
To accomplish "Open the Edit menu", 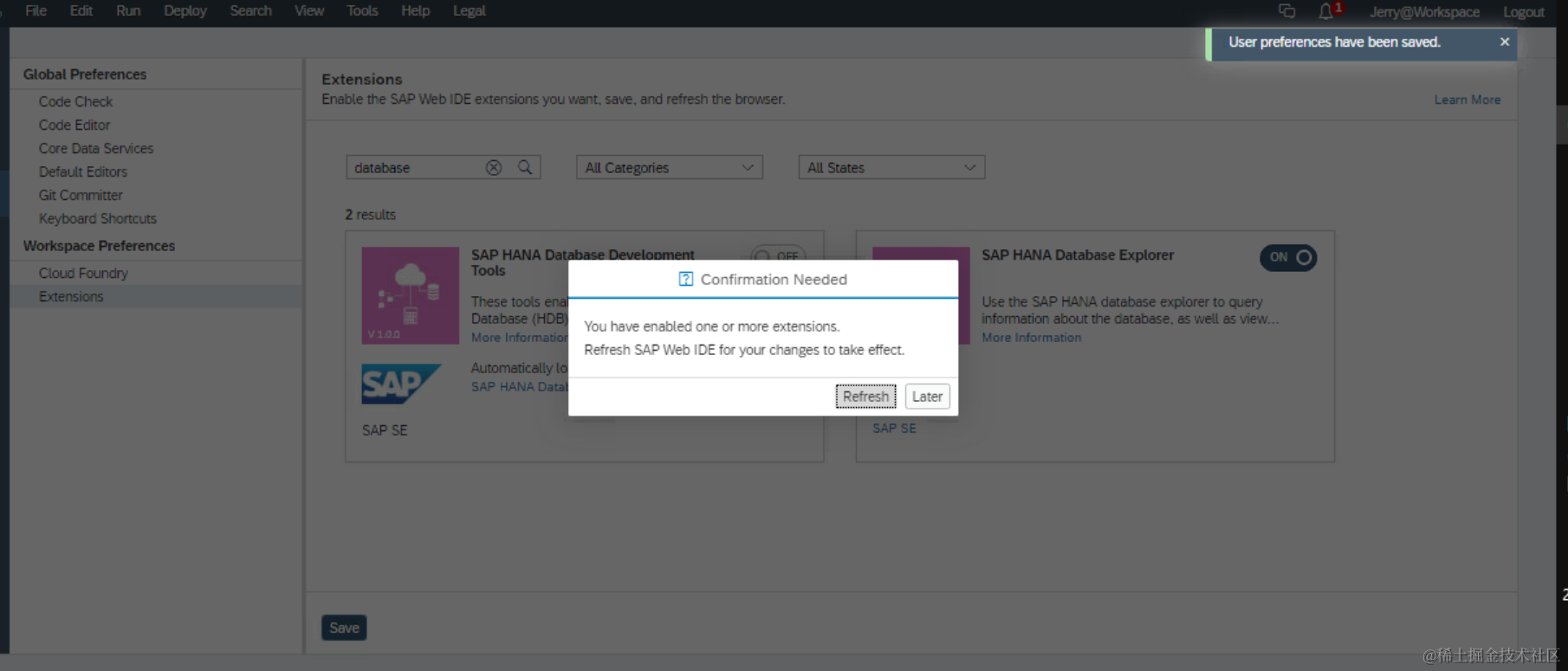I will (x=81, y=10).
